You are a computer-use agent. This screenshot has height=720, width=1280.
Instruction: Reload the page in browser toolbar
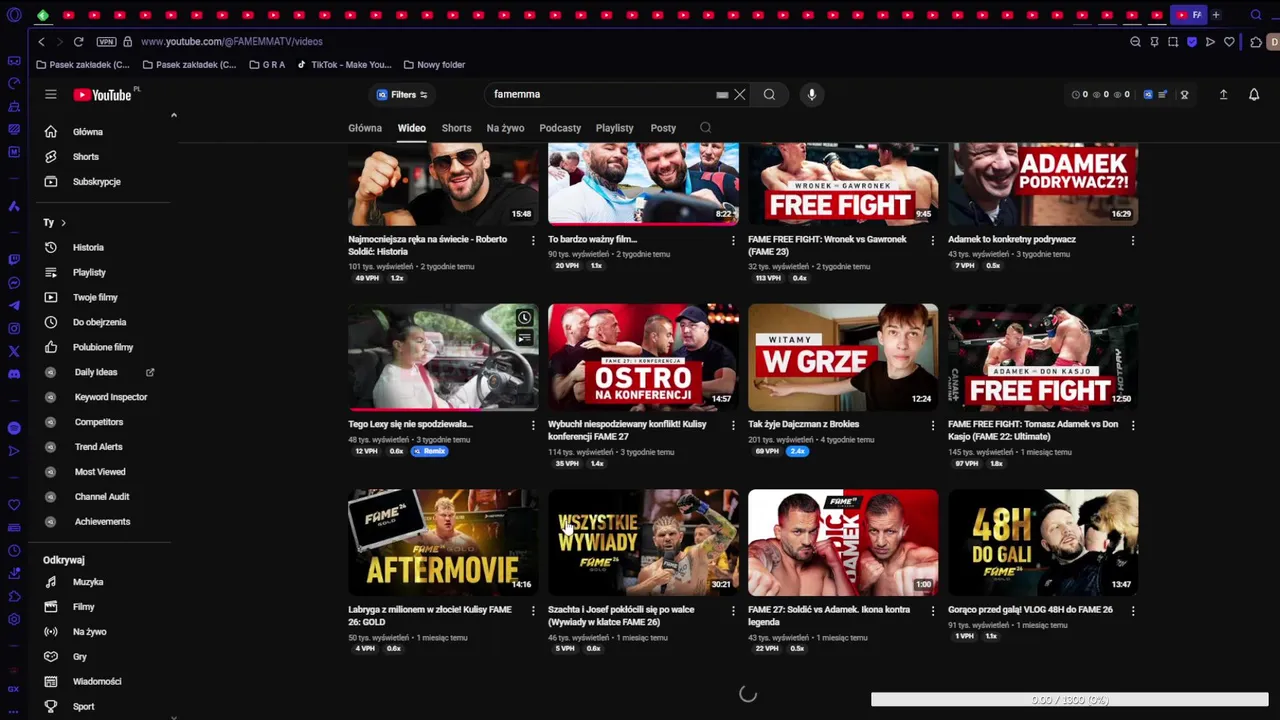tap(78, 41)
